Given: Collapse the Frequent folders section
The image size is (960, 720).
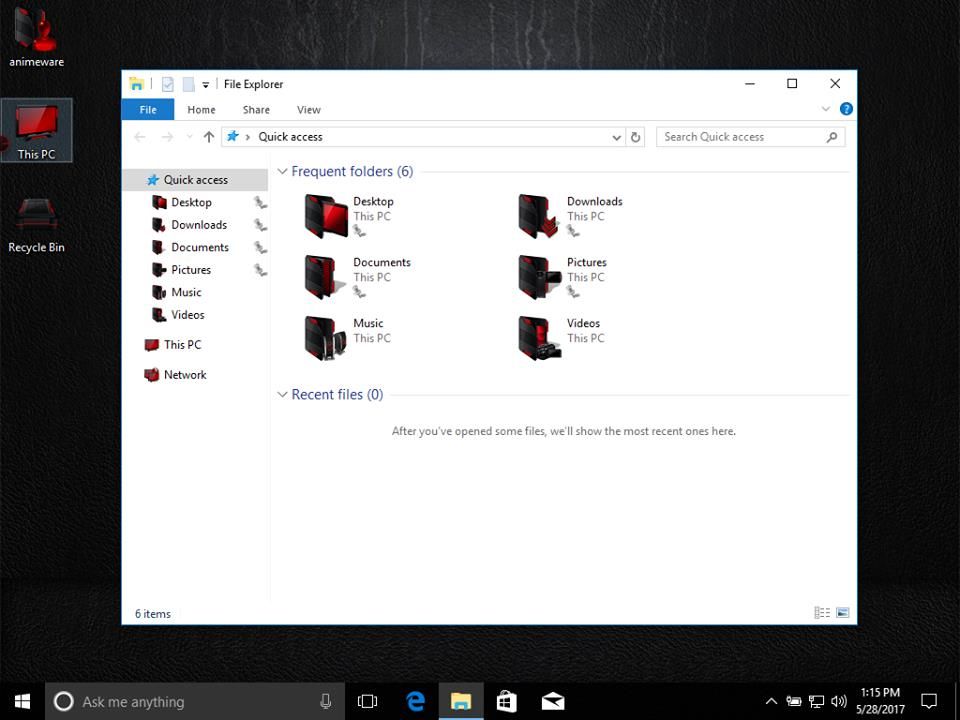Looking at the screenshot, I should click(x=282, y=172).
